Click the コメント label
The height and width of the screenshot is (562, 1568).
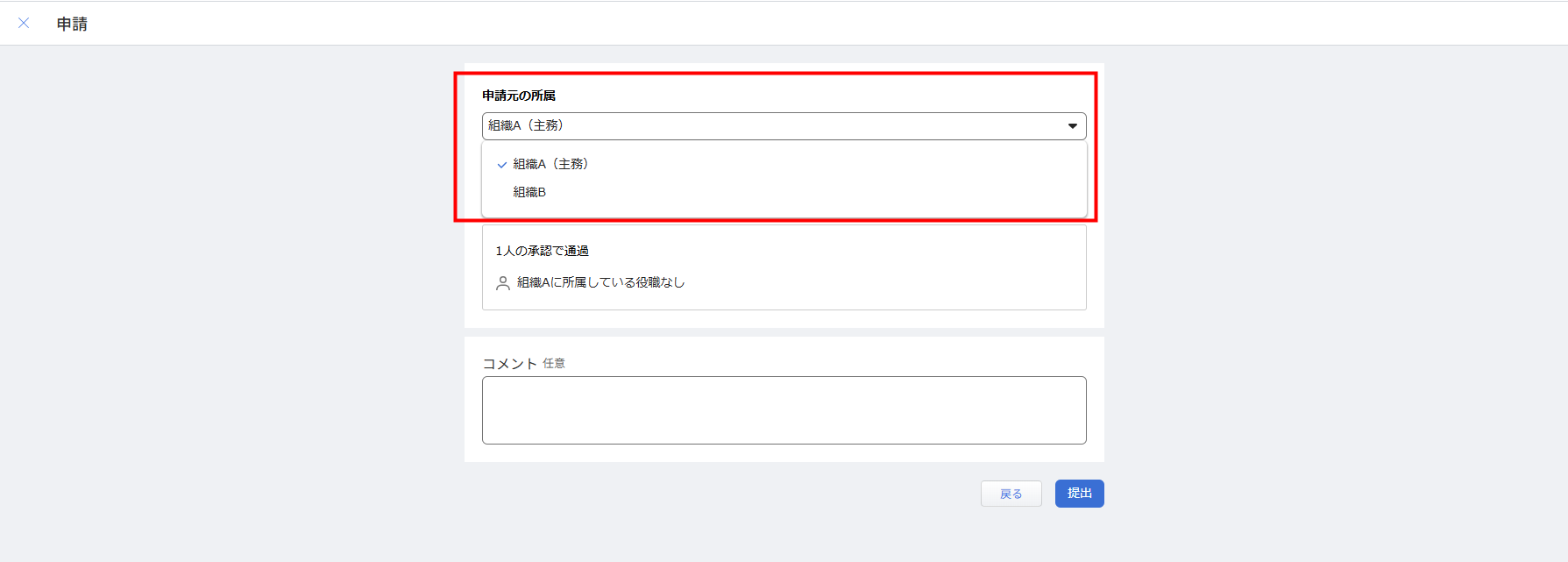point(509,364)
